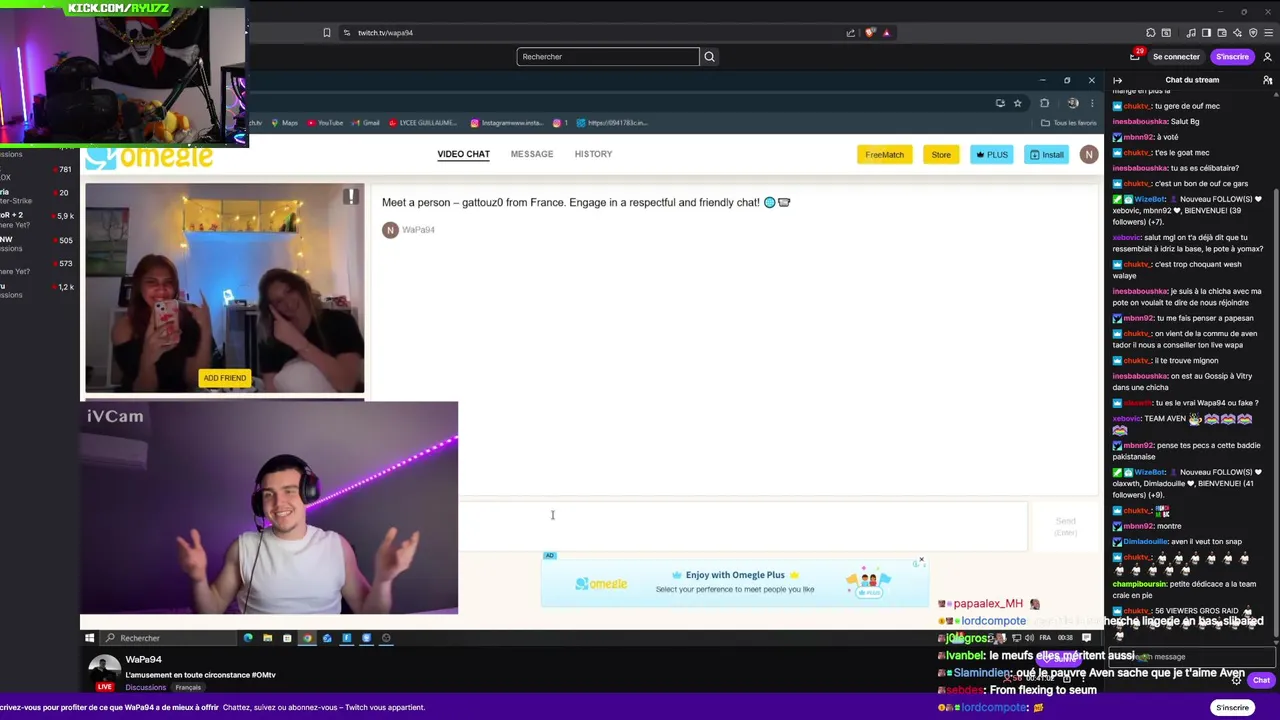Image resolution: width=1280 pixels, height=720 pixels.
Task: Click the Omegle chat message input box
Action: coord(743,527)
